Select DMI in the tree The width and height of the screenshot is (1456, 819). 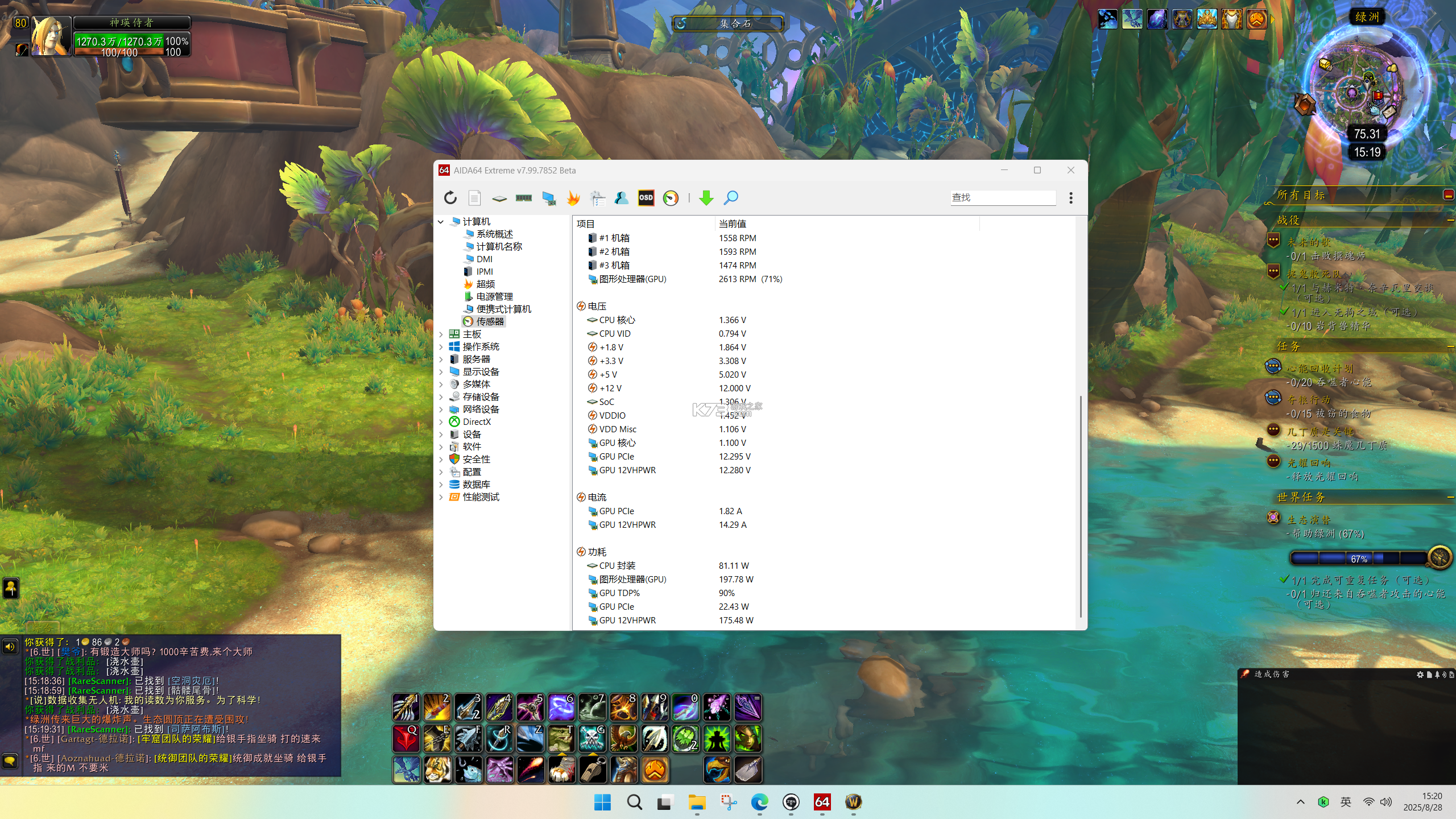pos(484,259)
